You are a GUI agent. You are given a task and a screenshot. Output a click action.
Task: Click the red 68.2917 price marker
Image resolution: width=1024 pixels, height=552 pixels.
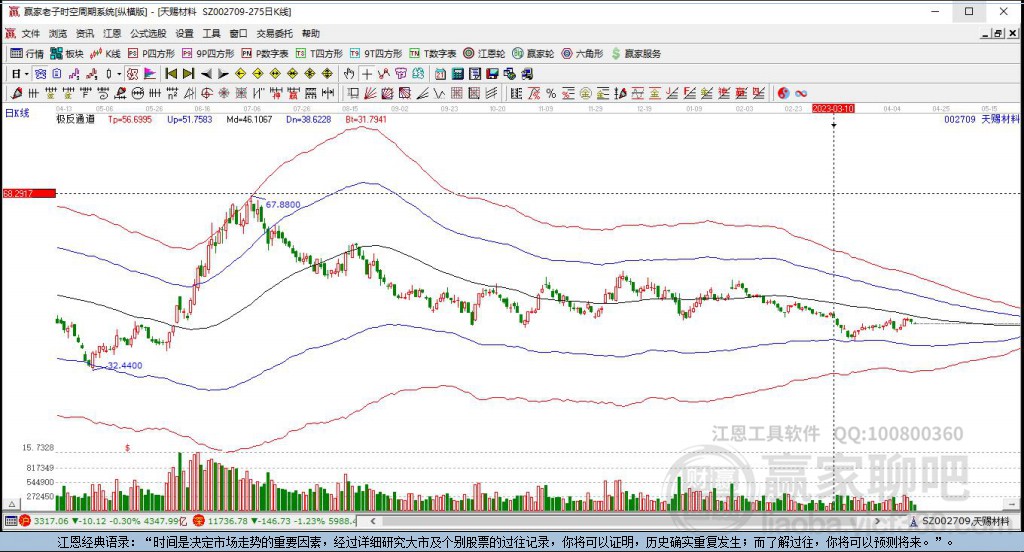(29, 193)
